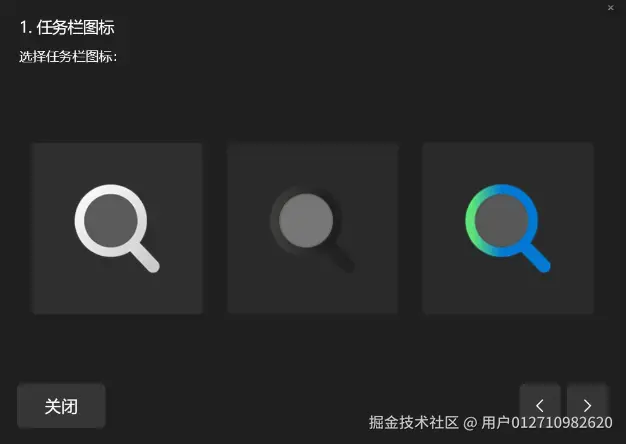Go to the next step arrow
The image size is (626, 444).
[587, 405]
